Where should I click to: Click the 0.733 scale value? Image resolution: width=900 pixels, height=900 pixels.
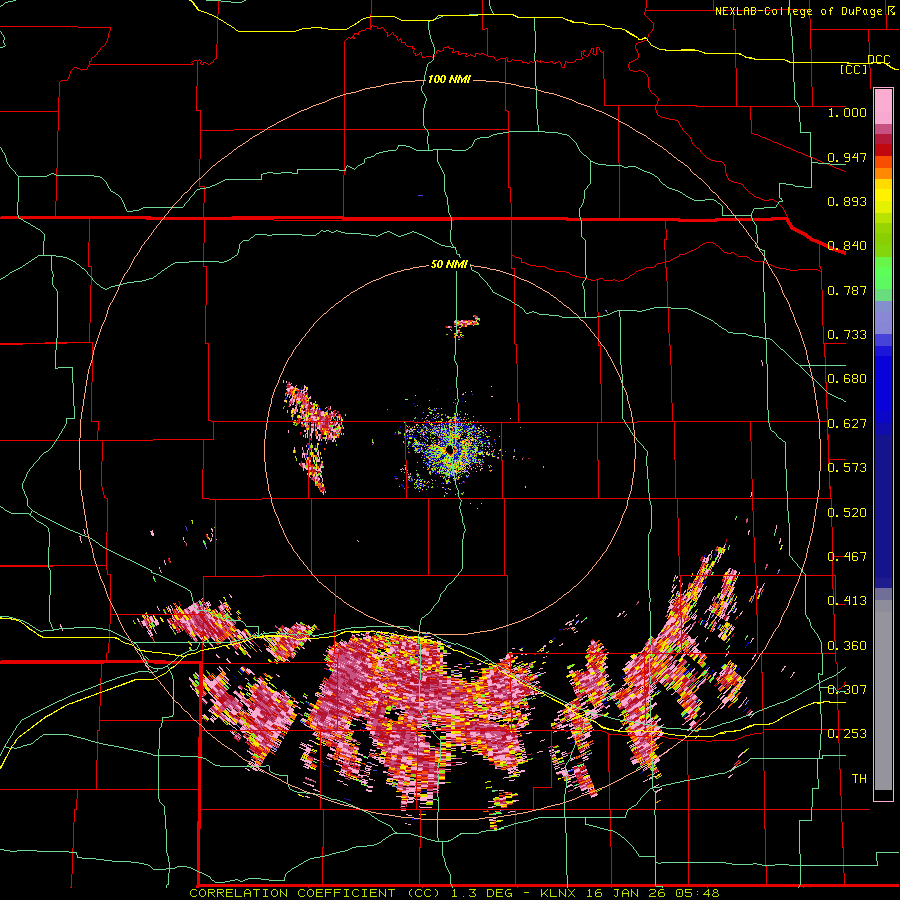[x=847, y=335]
